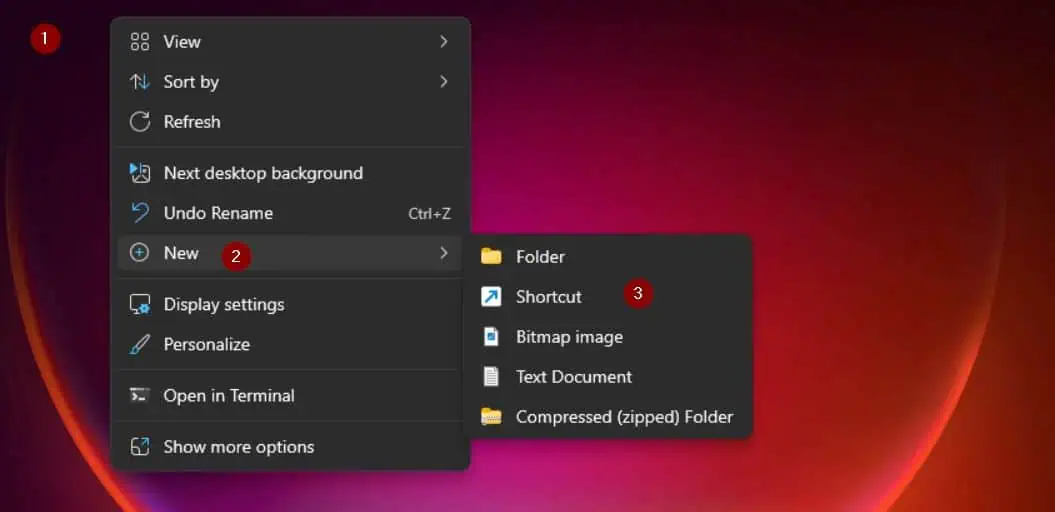Create a new Text Document
Image resolution: width=1055 pixels, height=512 pixels.
(608, 377)
